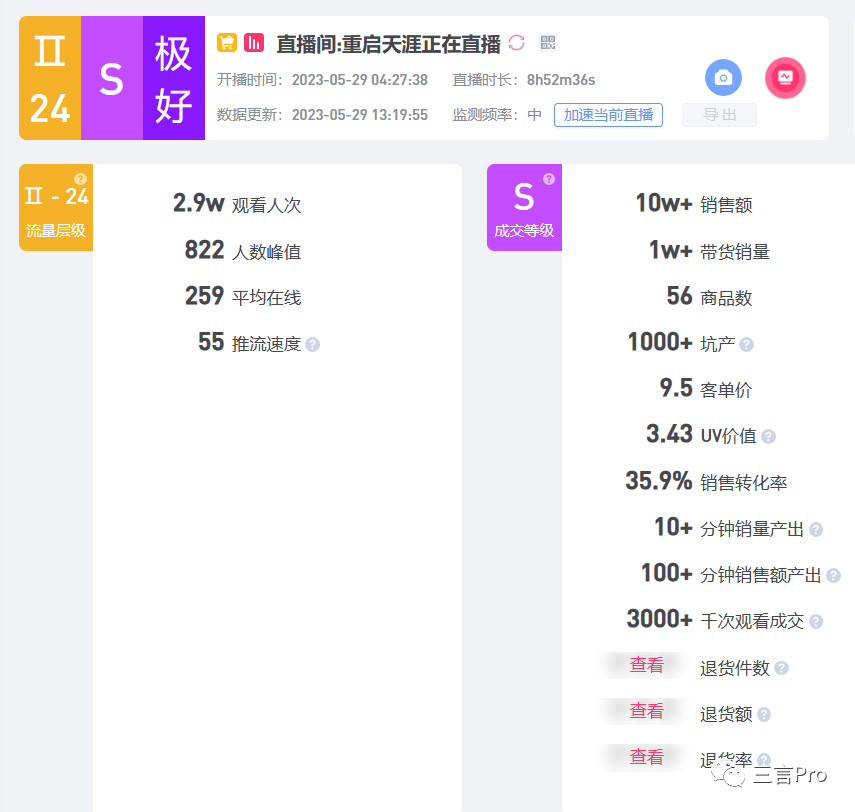Open the pink live monitor screen icon
855x812 pixels.
click(x=785, y=77)
